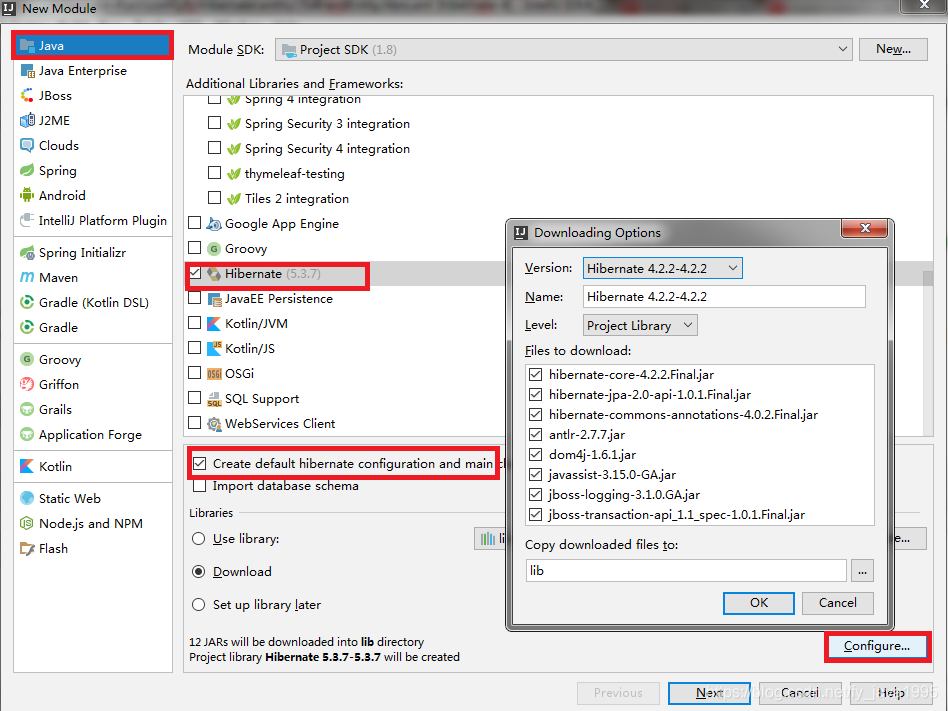Click the Hibernate framework icon

click(x=214, y=274)
